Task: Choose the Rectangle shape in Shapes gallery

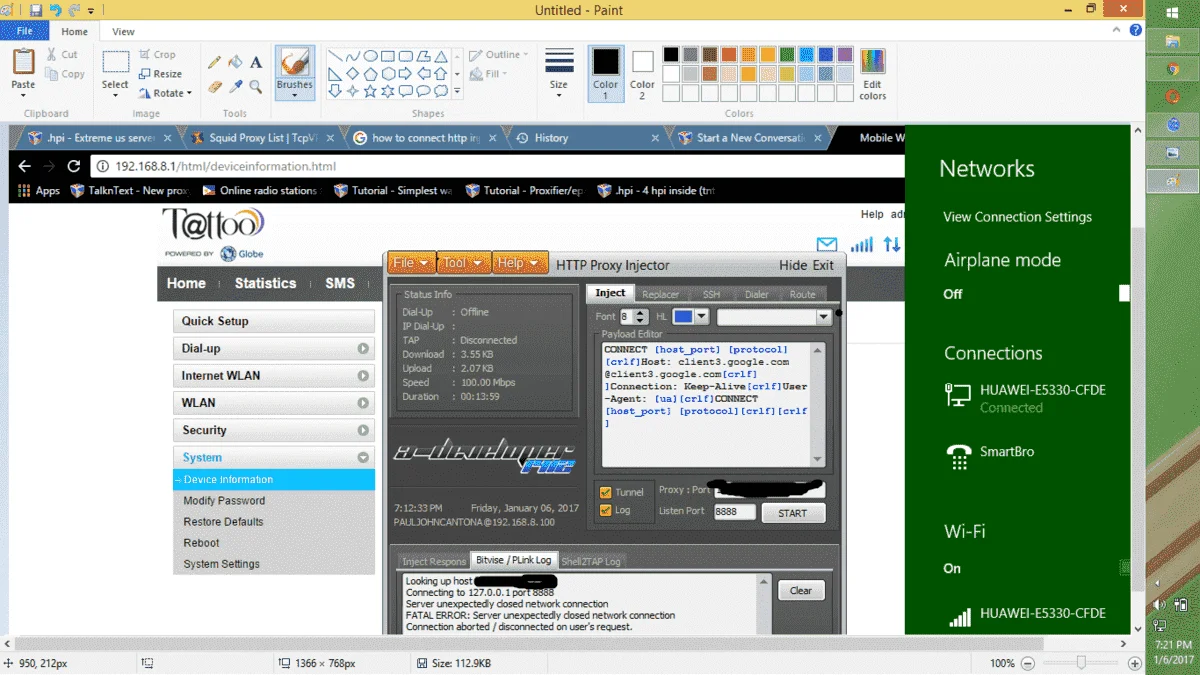Action: click(x=387, y=56)
